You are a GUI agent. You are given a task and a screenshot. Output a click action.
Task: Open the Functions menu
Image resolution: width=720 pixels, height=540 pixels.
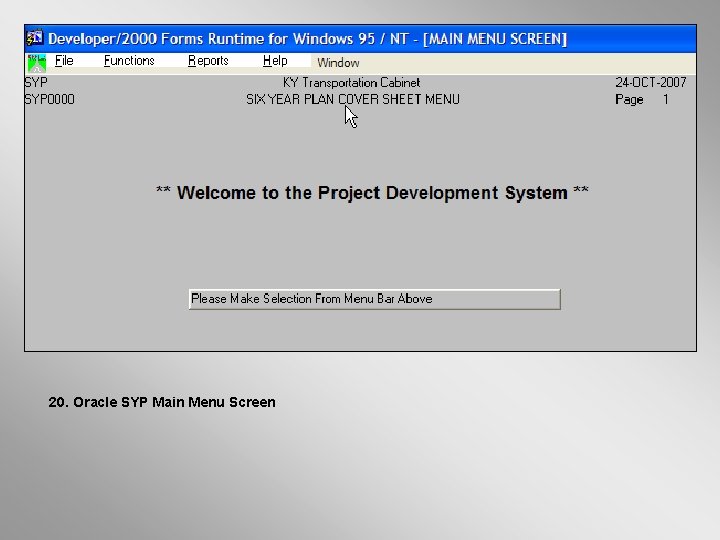point(129,61)
